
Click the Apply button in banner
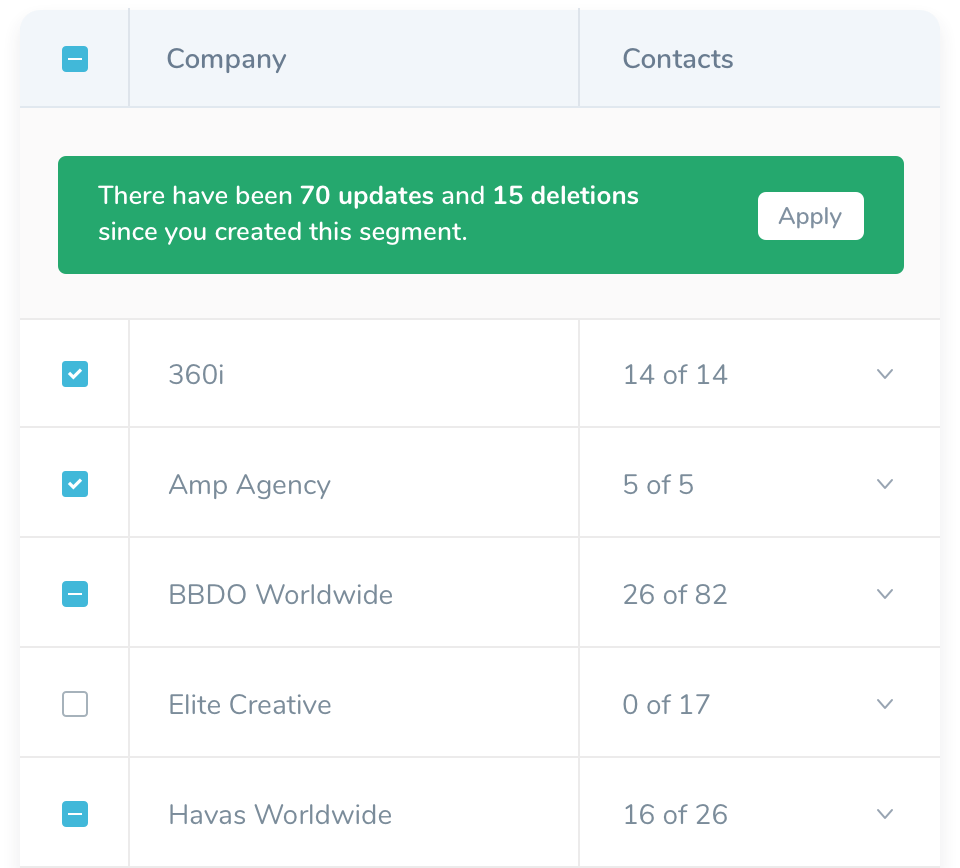[x=810, y=216]
